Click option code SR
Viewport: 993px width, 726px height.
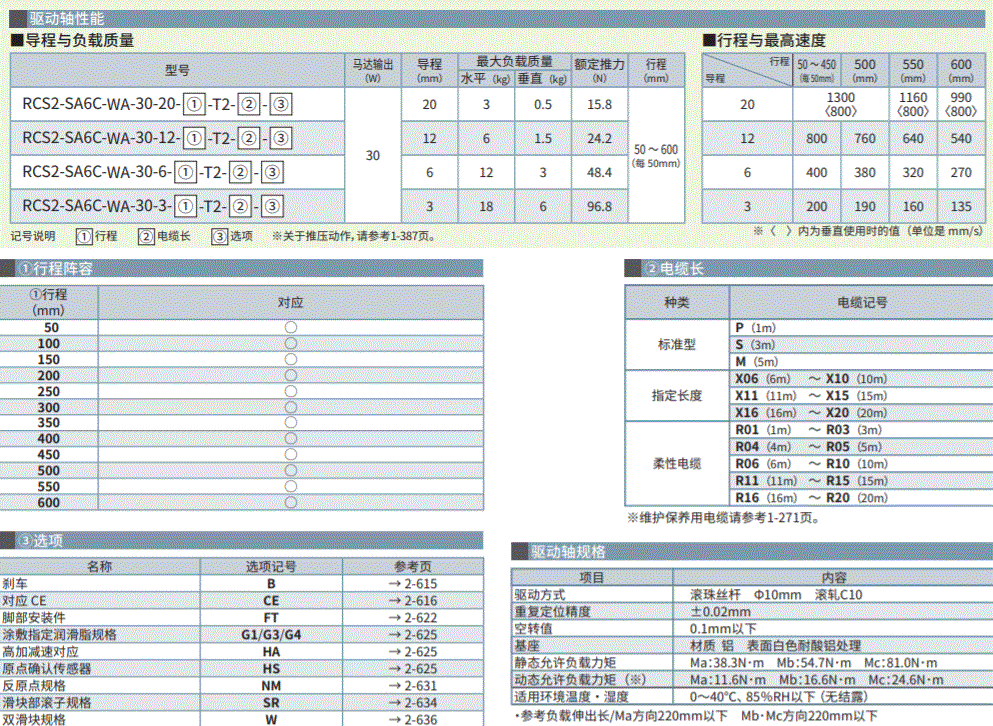point(271,703)
